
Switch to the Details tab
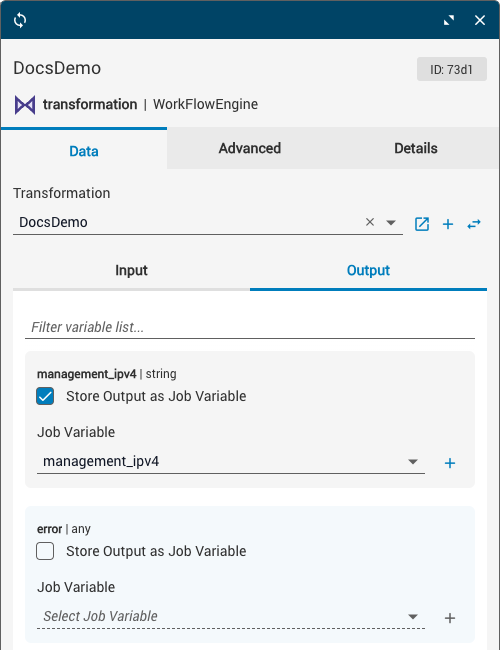tap(416, 148)
